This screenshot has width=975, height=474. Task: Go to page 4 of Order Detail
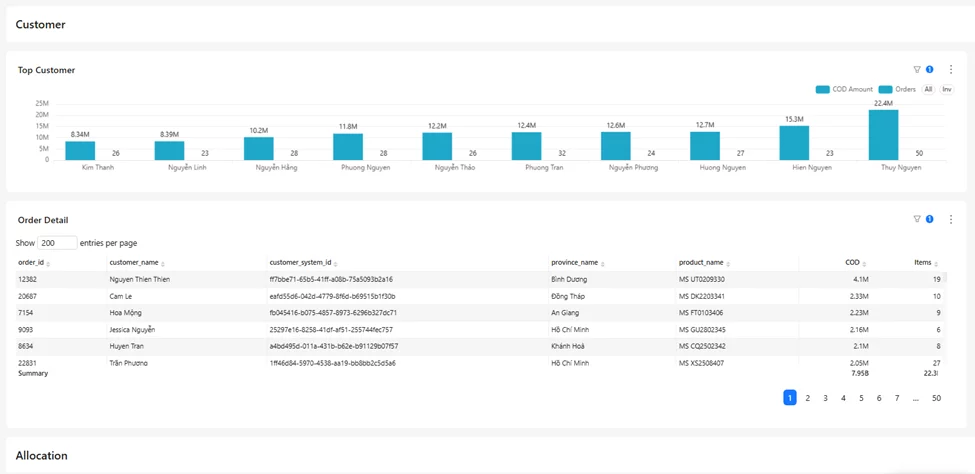[x=843, y=398]
